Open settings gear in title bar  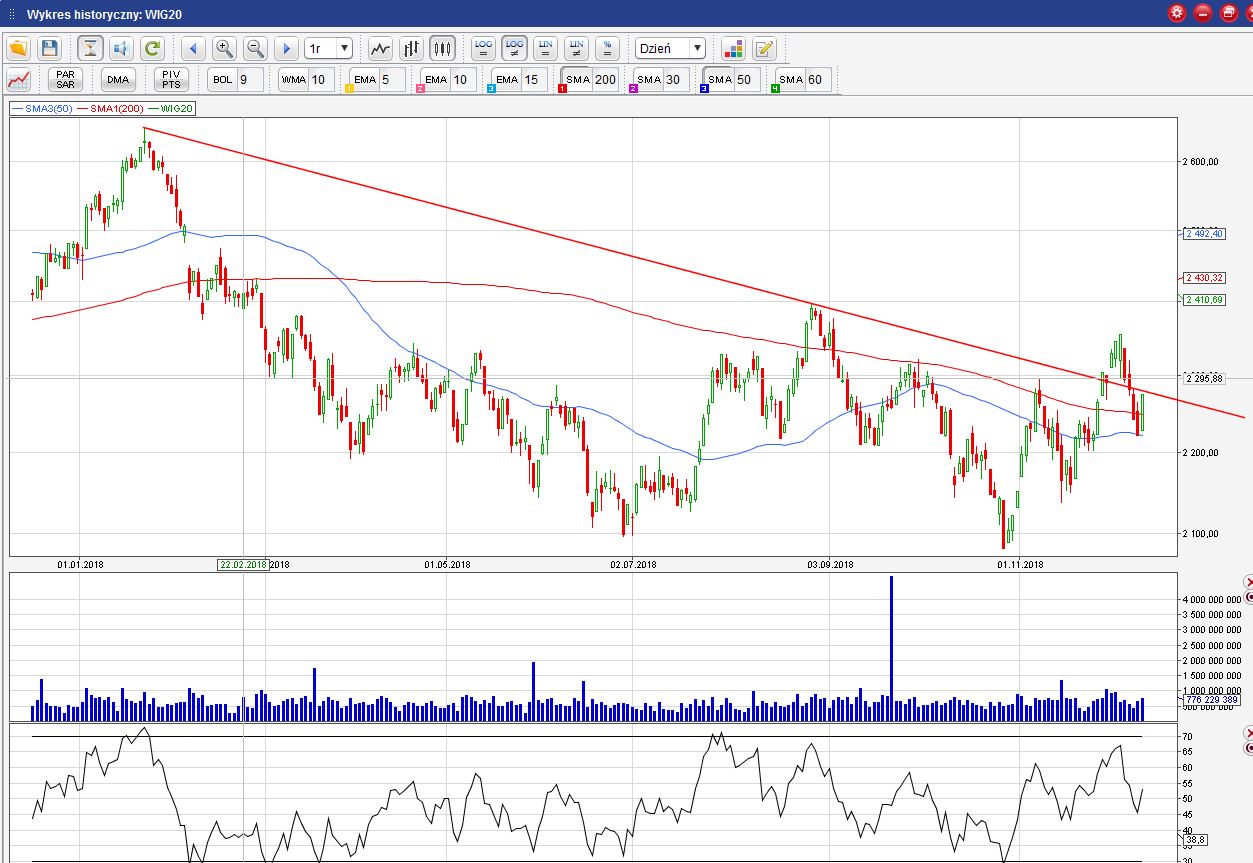pos(1177,13)
